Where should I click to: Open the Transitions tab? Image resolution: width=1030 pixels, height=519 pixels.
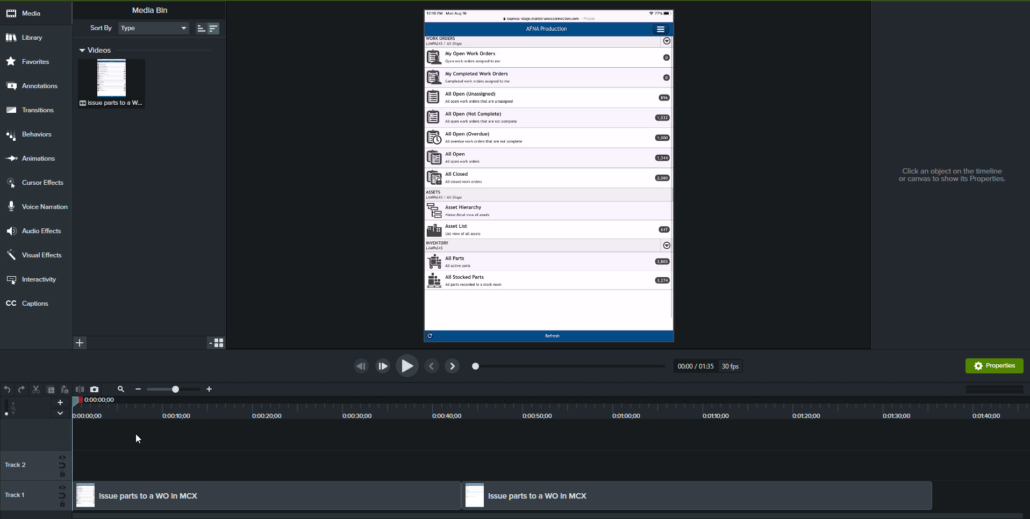point(35,110)
